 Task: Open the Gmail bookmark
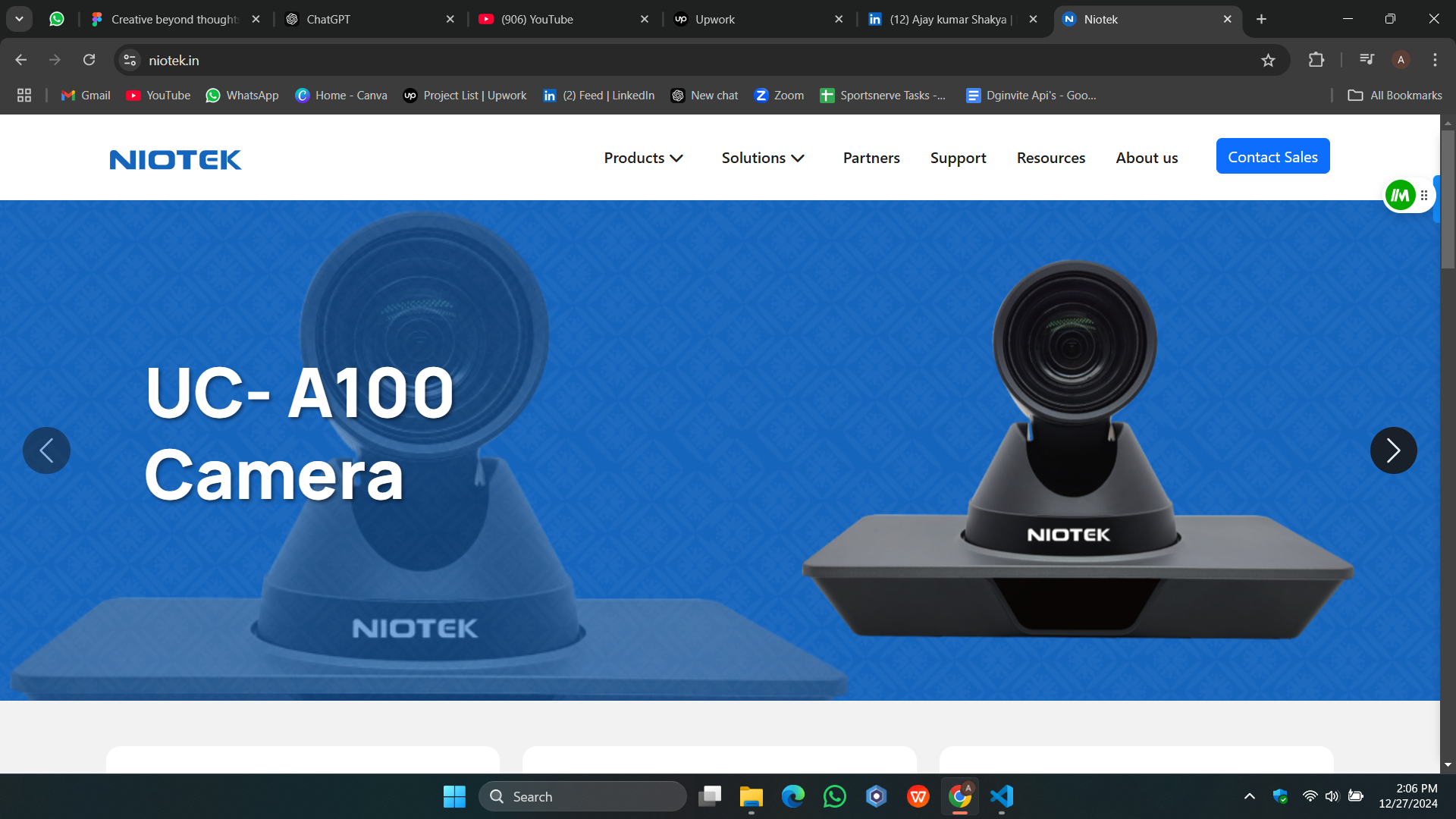tap(86, 96)
